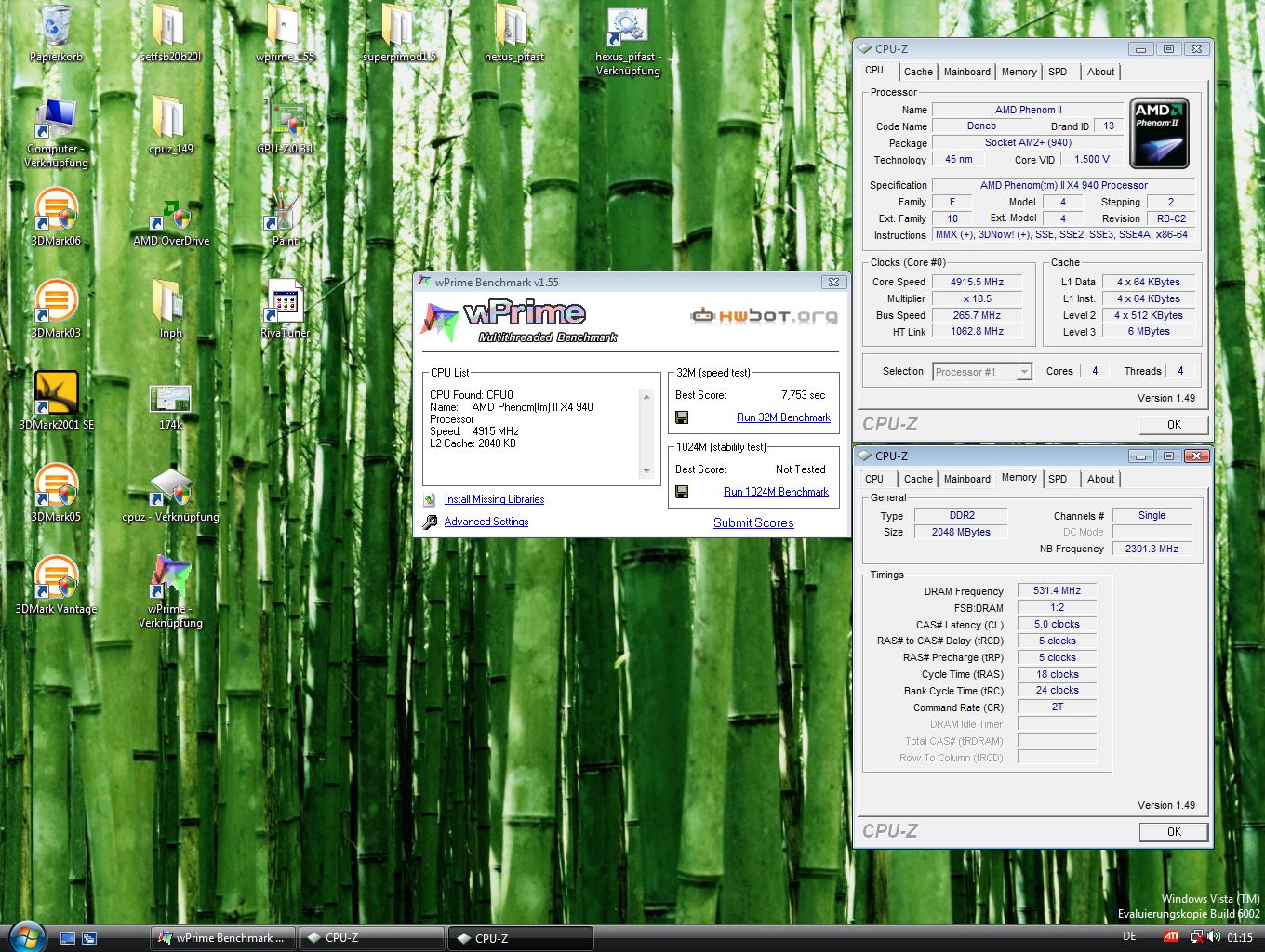1265x952 pixels.
Task: Open Cache tab in lower CPU-Z window
Action: [918, 479]
